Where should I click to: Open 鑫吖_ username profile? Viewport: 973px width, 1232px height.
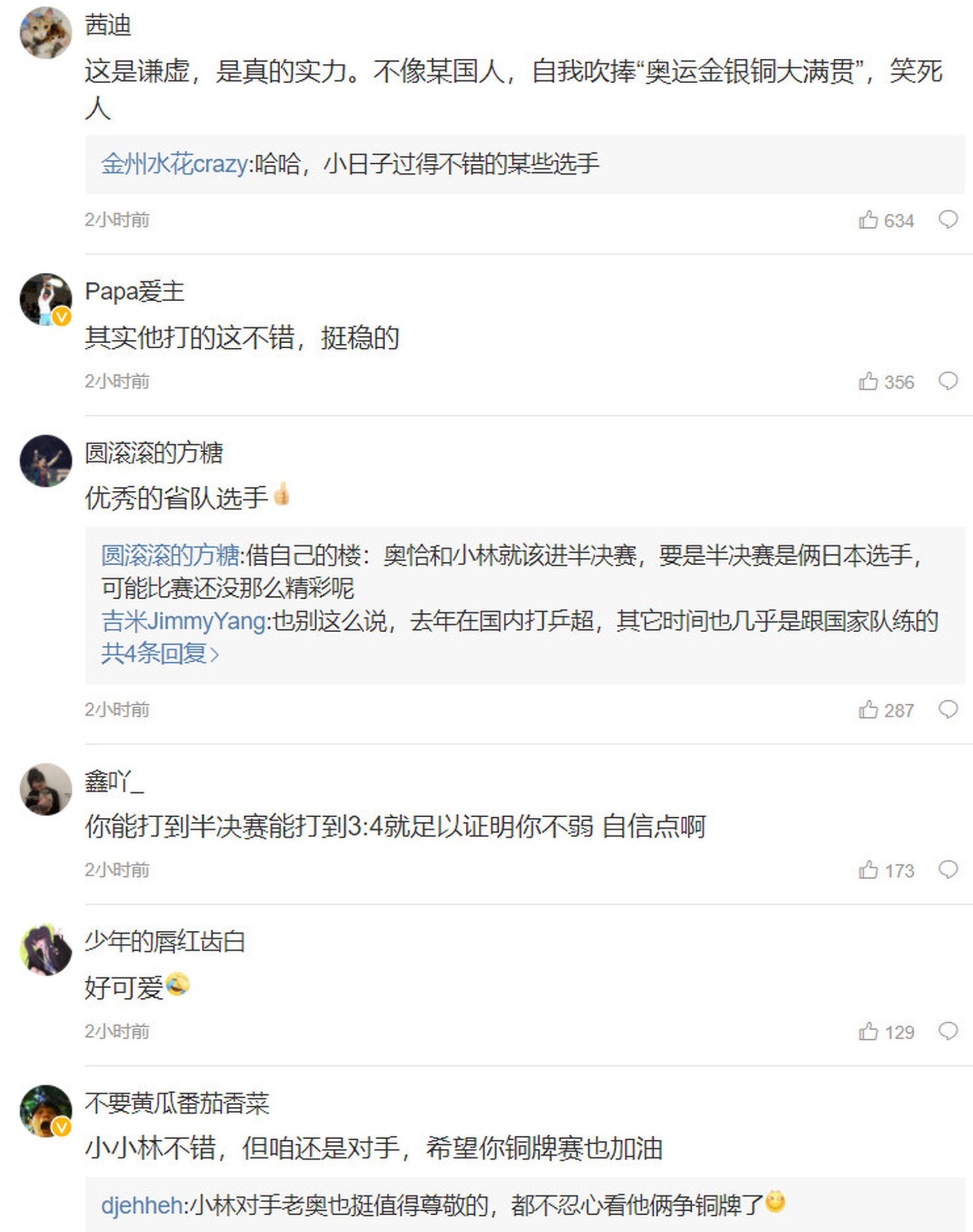[x=114, y=781]
